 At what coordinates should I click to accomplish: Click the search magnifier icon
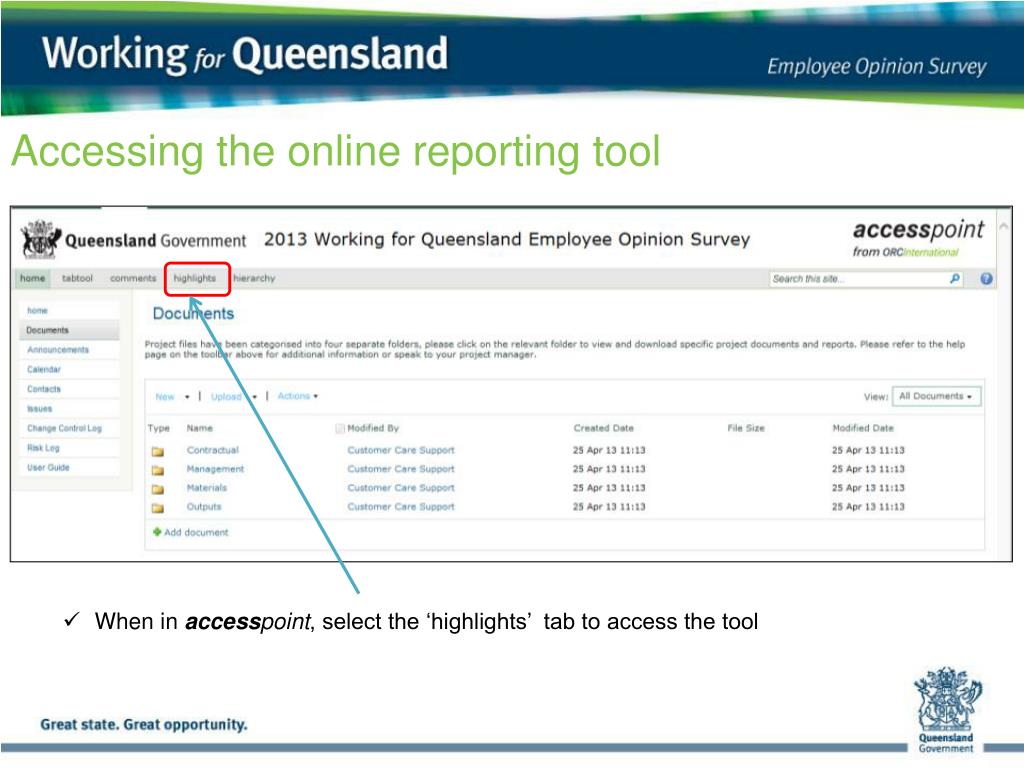(955, 279)
